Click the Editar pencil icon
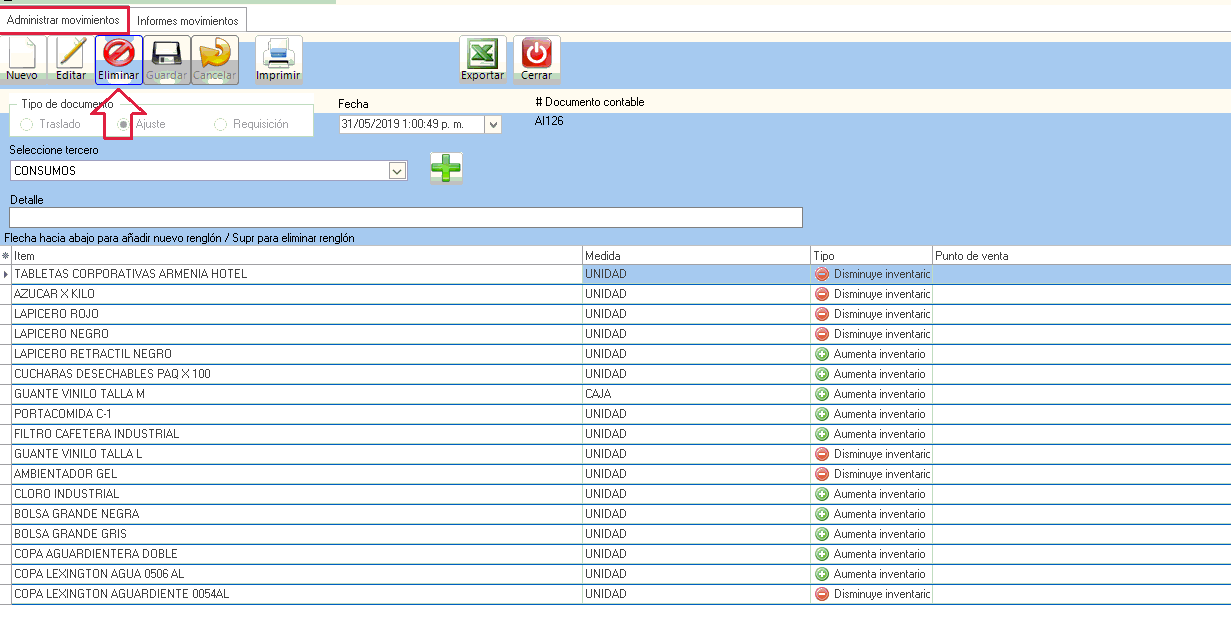Viewport: 1231px width, 642px height. (x=70, y=59)
